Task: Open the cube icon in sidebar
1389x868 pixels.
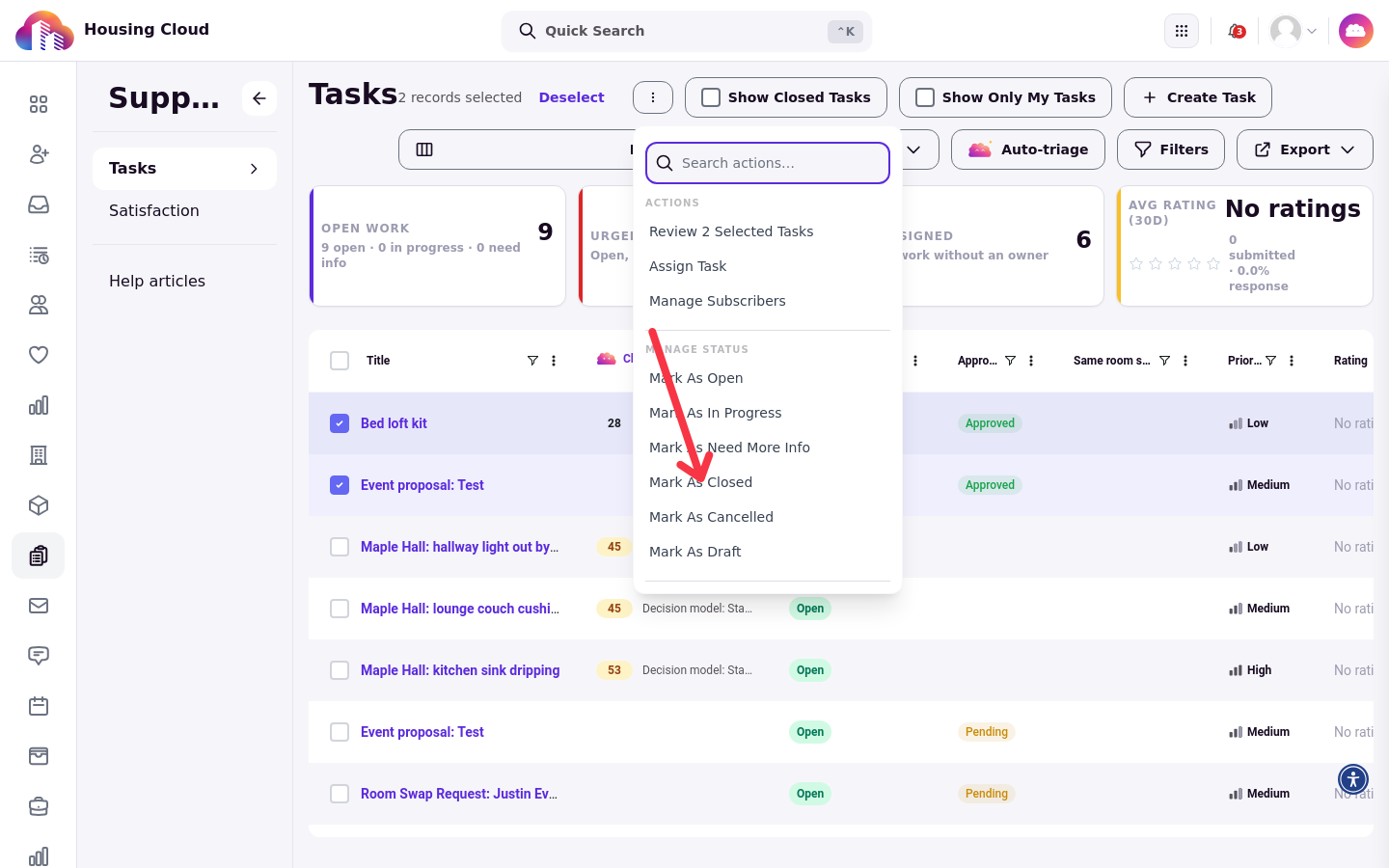Action: (39, 505)
